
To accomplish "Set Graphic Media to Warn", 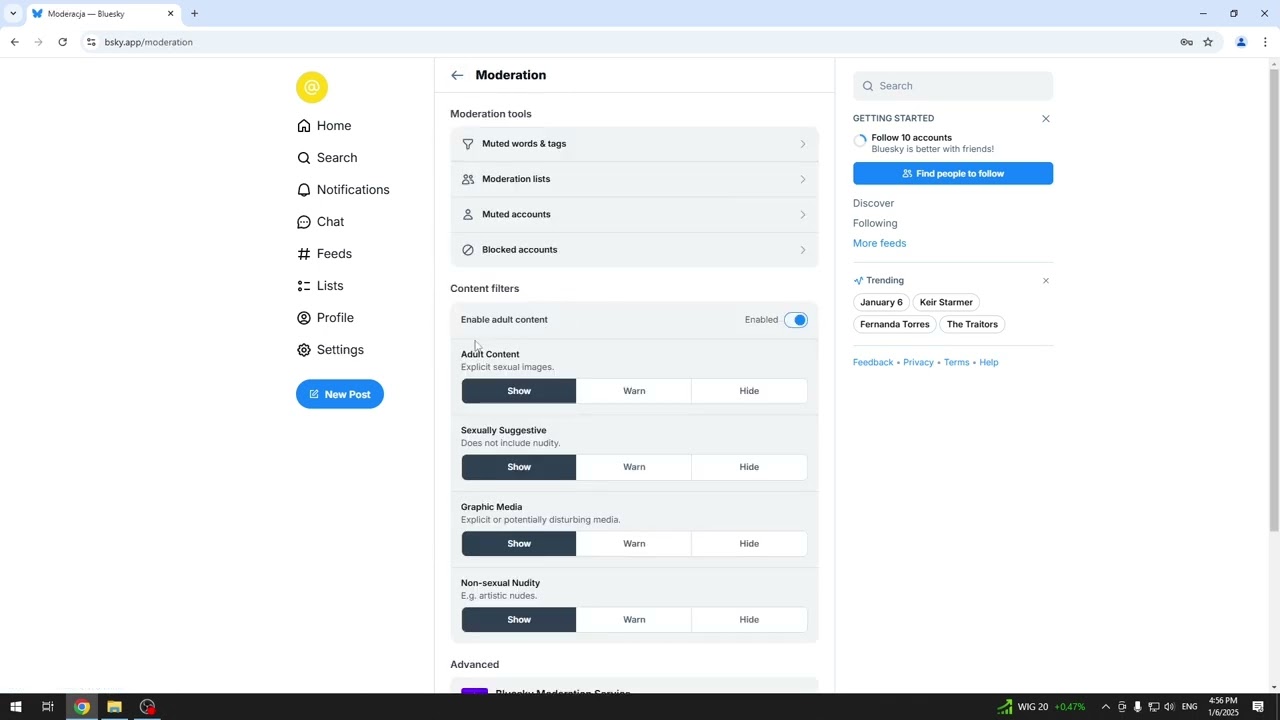I will click(x=634, y=544).
